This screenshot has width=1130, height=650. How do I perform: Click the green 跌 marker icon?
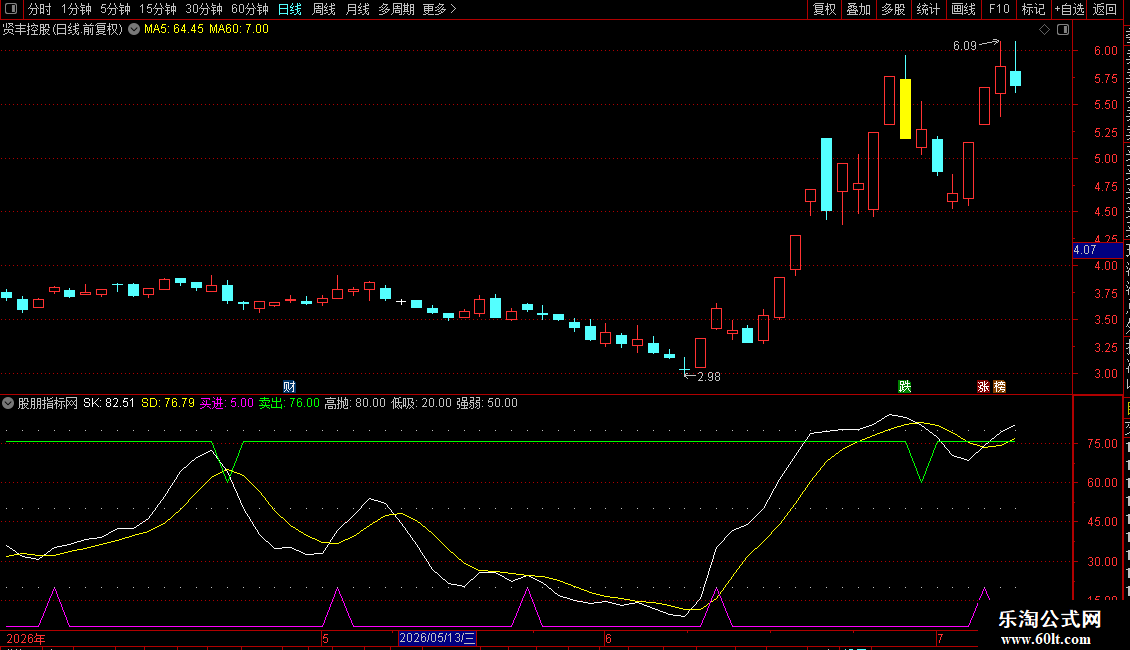coord(905,387)
